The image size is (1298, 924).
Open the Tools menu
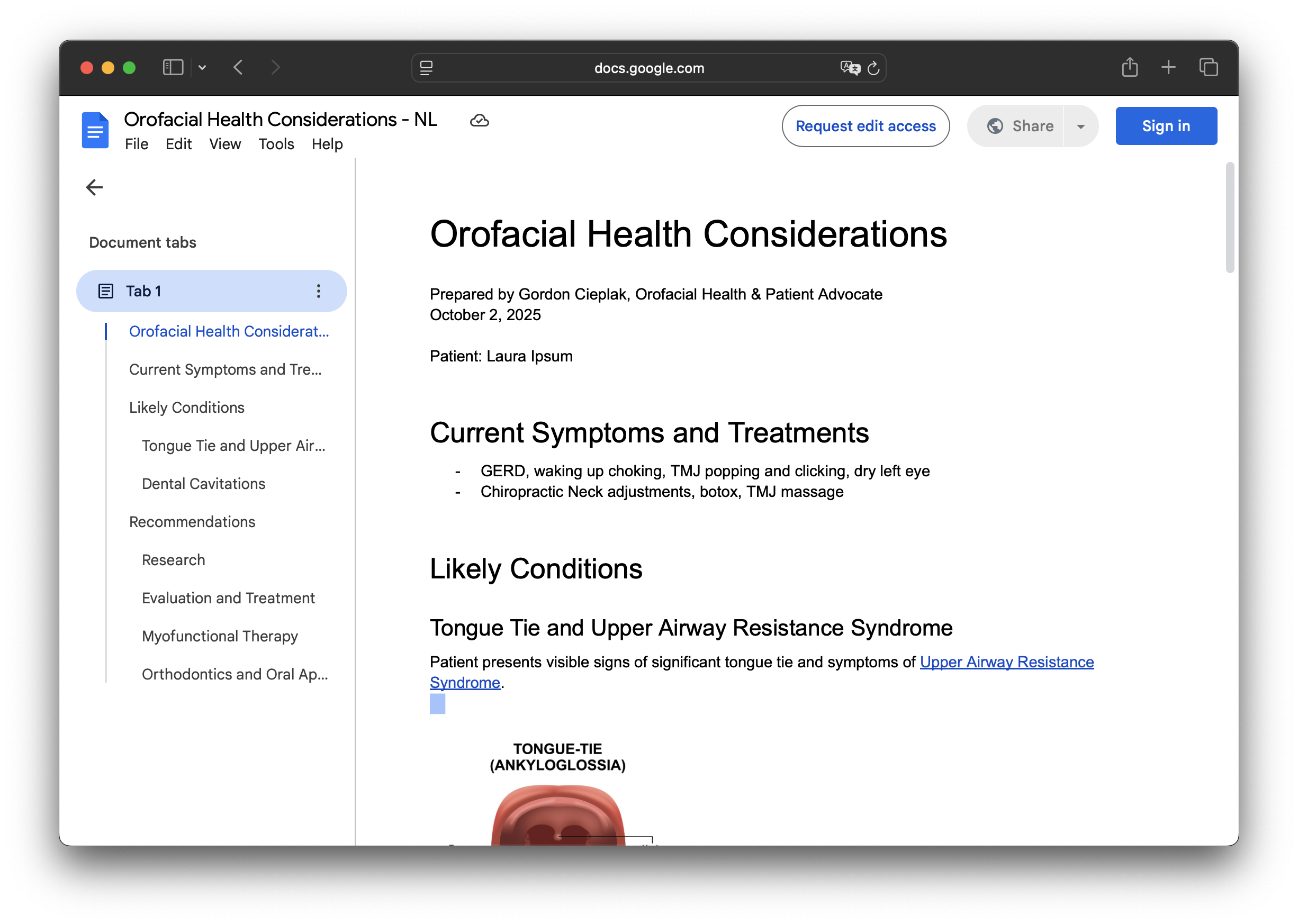[276, 144]
